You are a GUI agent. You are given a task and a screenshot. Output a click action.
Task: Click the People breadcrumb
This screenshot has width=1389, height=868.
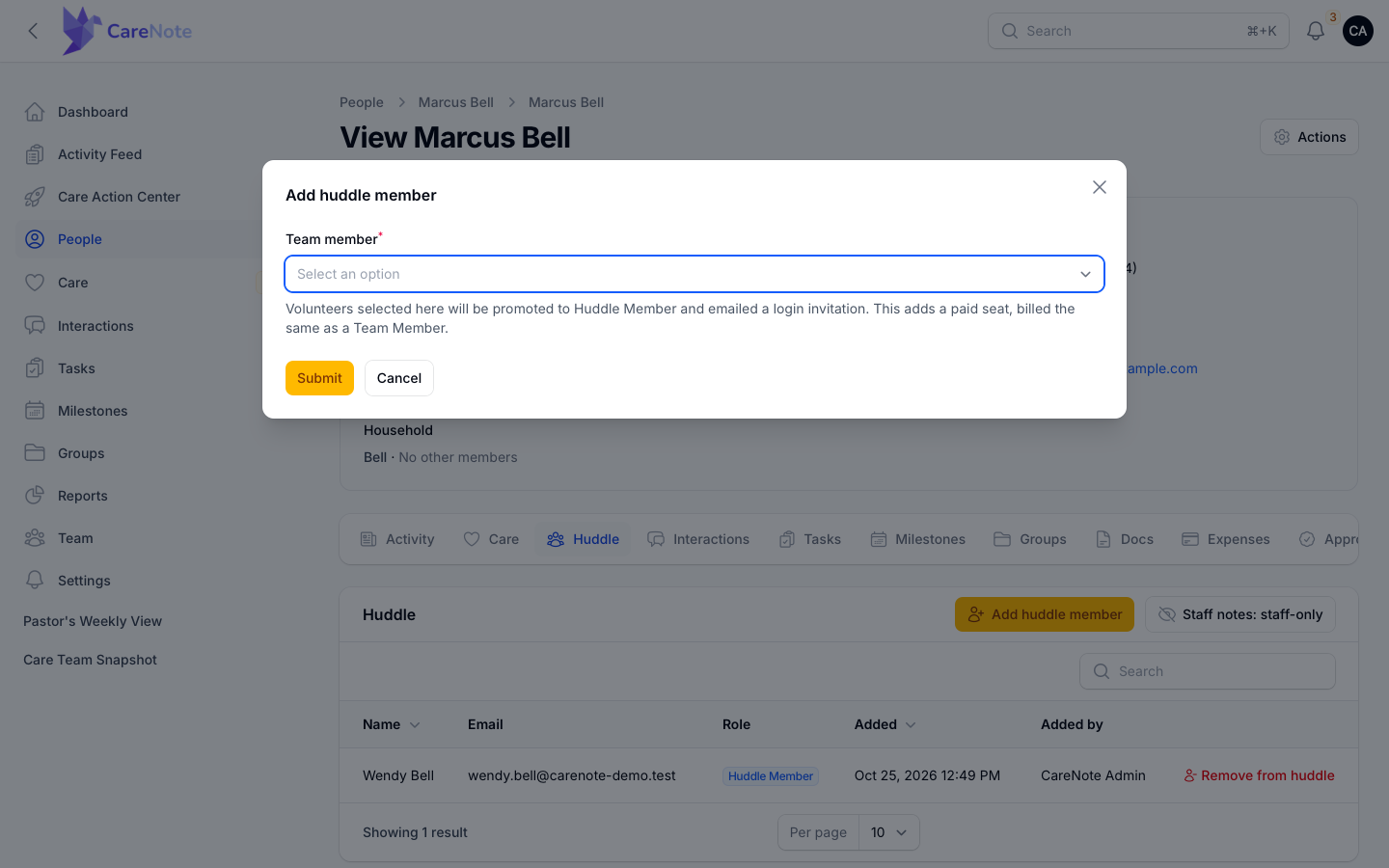click(x=362, y=102)
